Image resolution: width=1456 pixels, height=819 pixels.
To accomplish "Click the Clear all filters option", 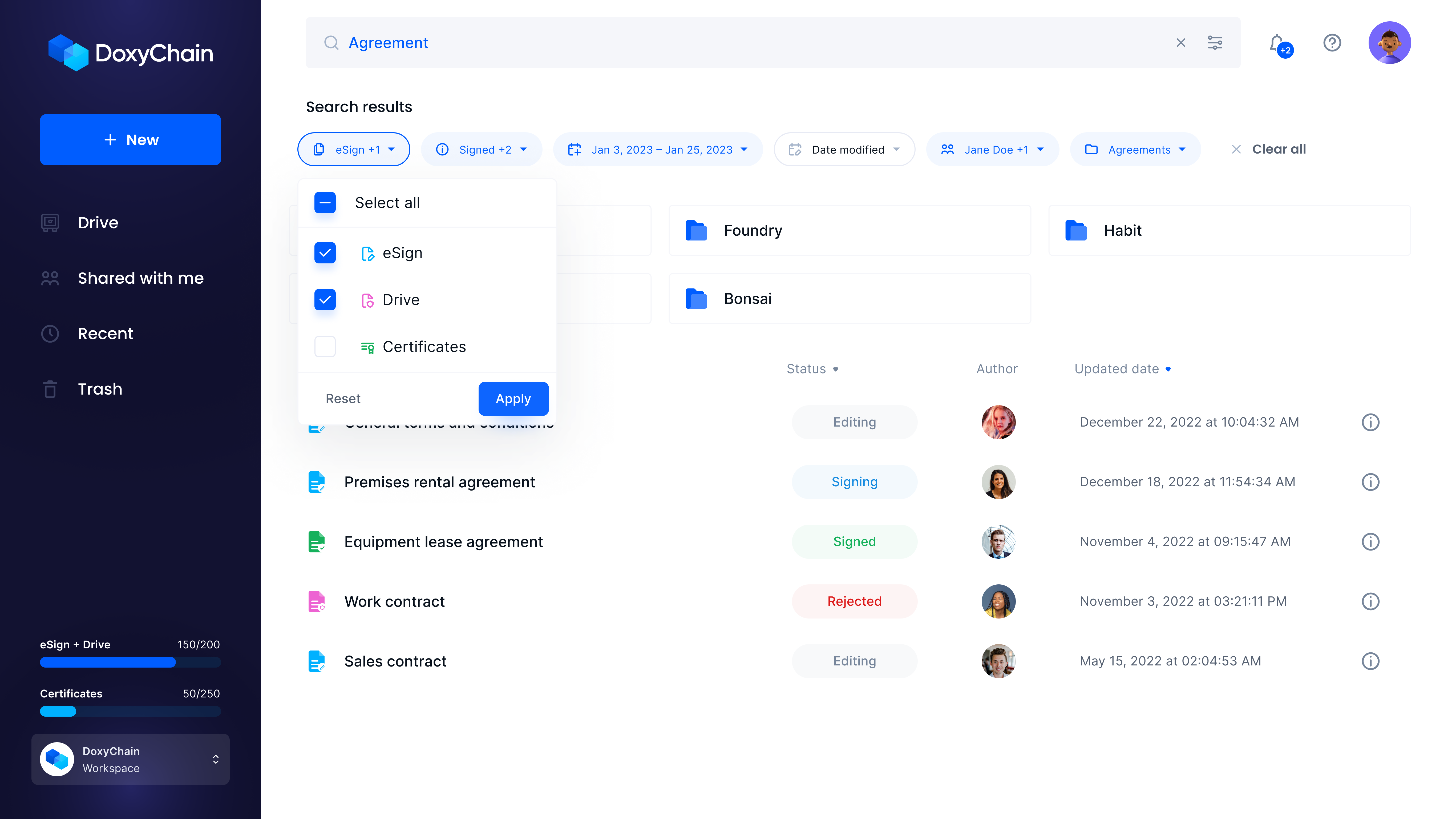I will (x=1268, y=149).
